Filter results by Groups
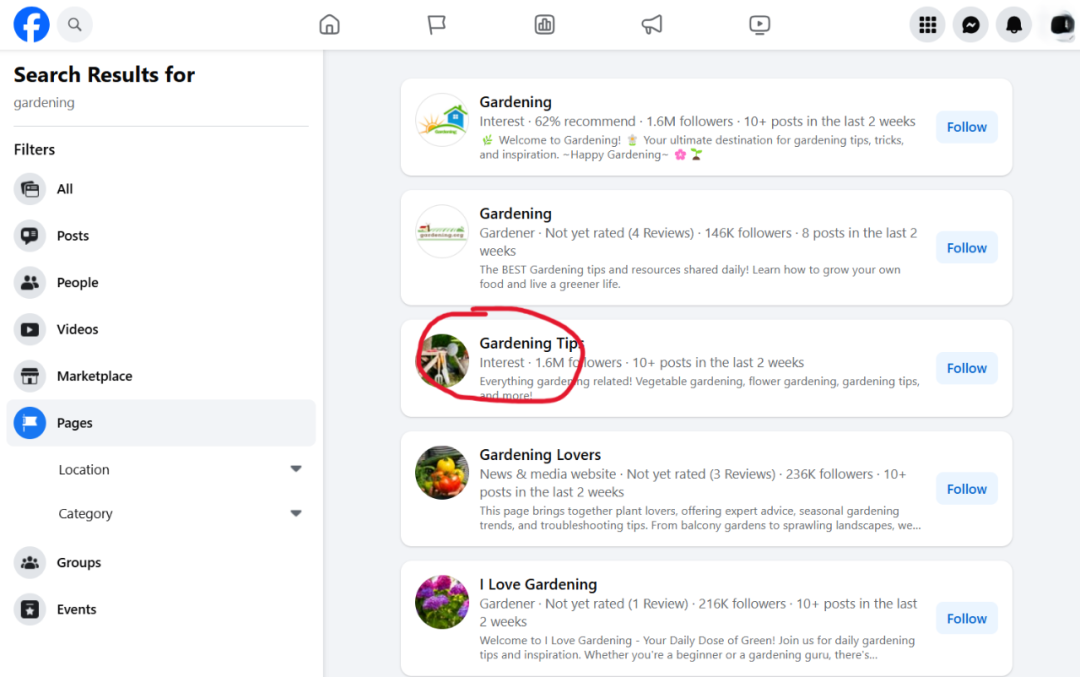This screenshot has width=1080, height=677. [x=78, y=563]
